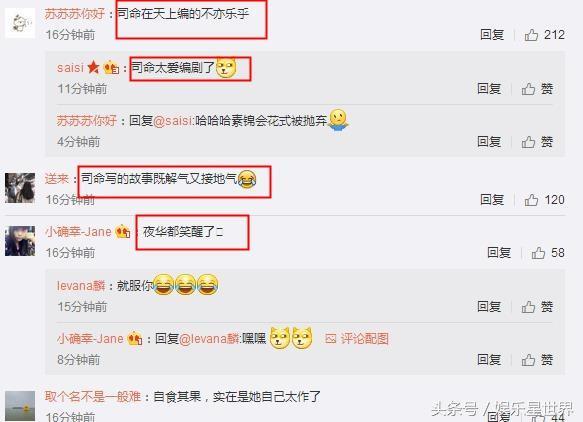
Task: Open @saisi mention link
Action: point(173,121)
